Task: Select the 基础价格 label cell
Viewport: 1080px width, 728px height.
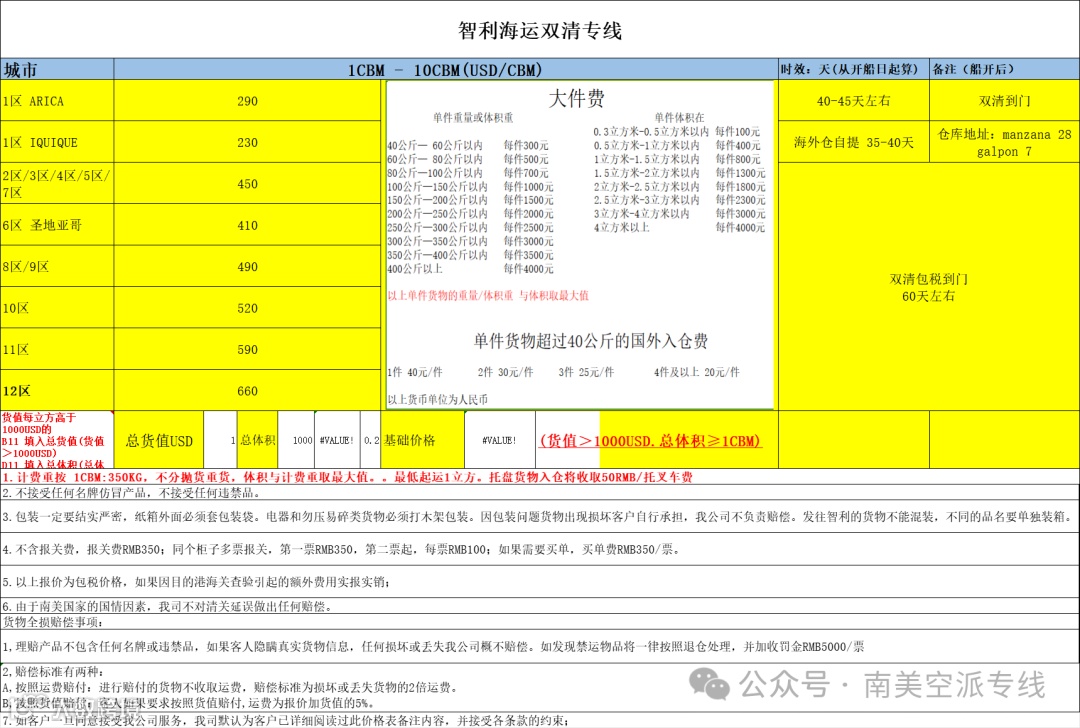Action: tap(422, 440)
